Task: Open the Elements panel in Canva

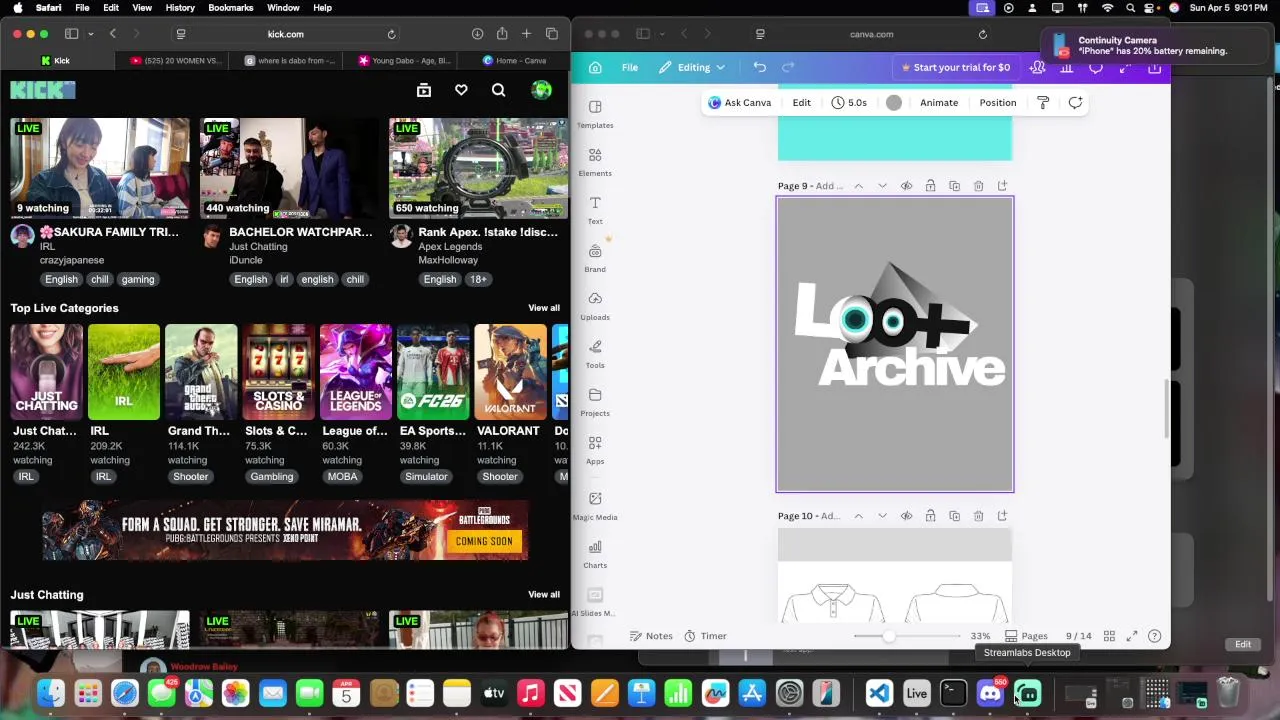Action: 595,162
